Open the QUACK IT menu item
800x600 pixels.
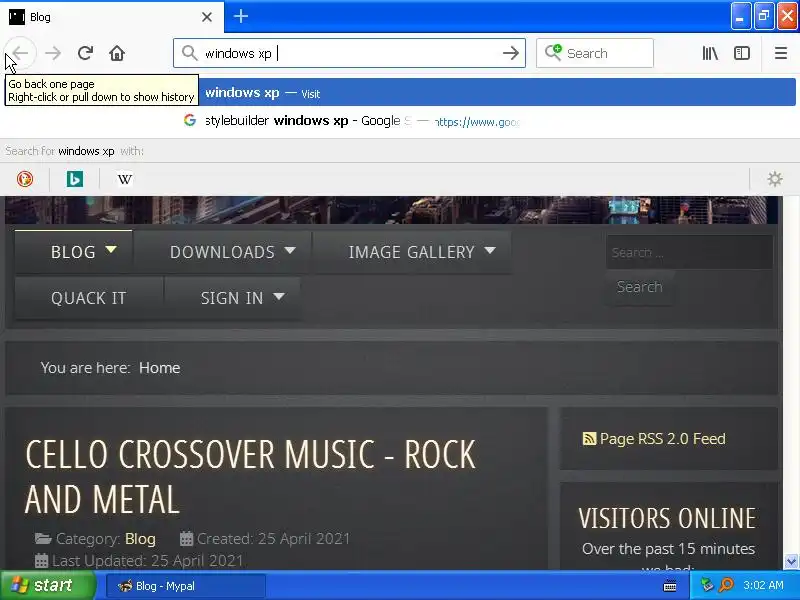pos(89,298)
